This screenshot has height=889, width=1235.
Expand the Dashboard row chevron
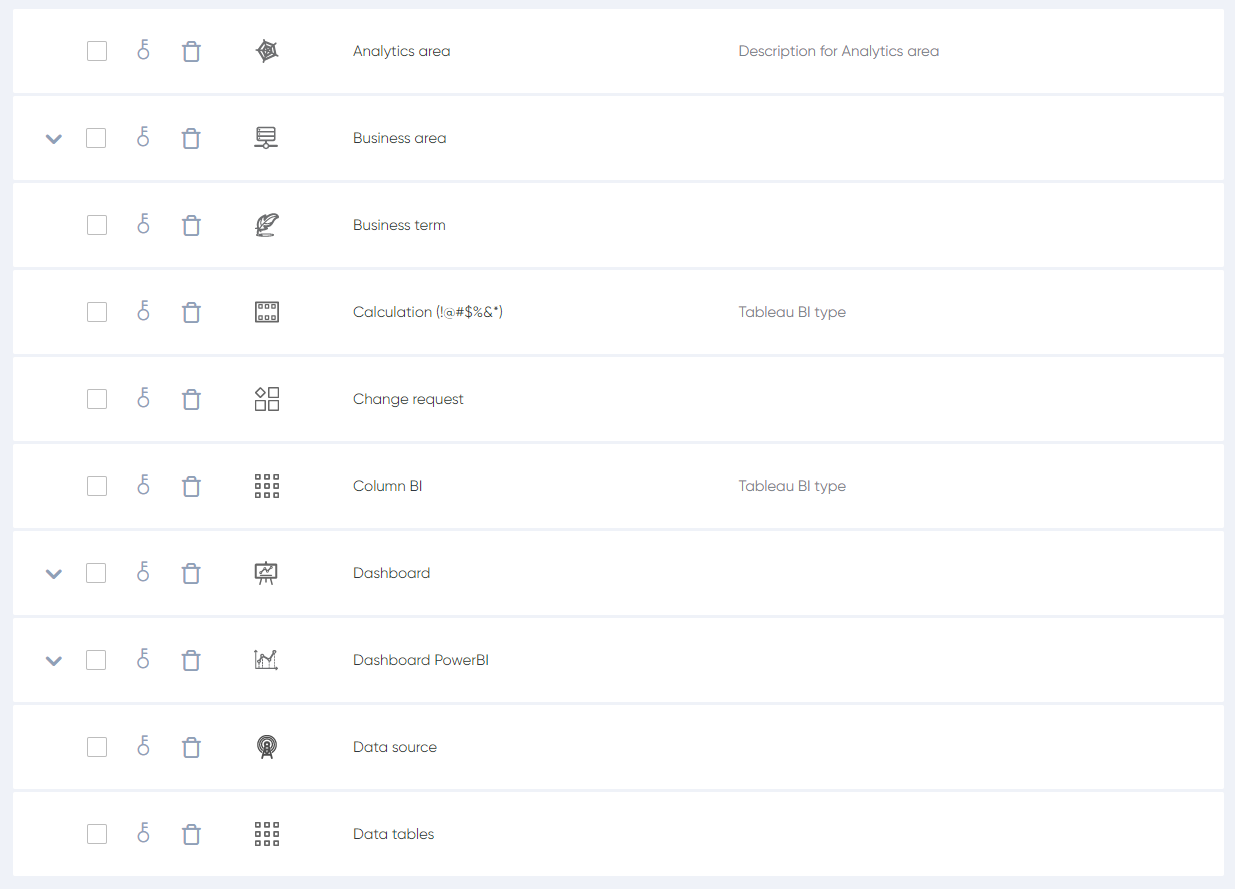(x=54, y=574)
